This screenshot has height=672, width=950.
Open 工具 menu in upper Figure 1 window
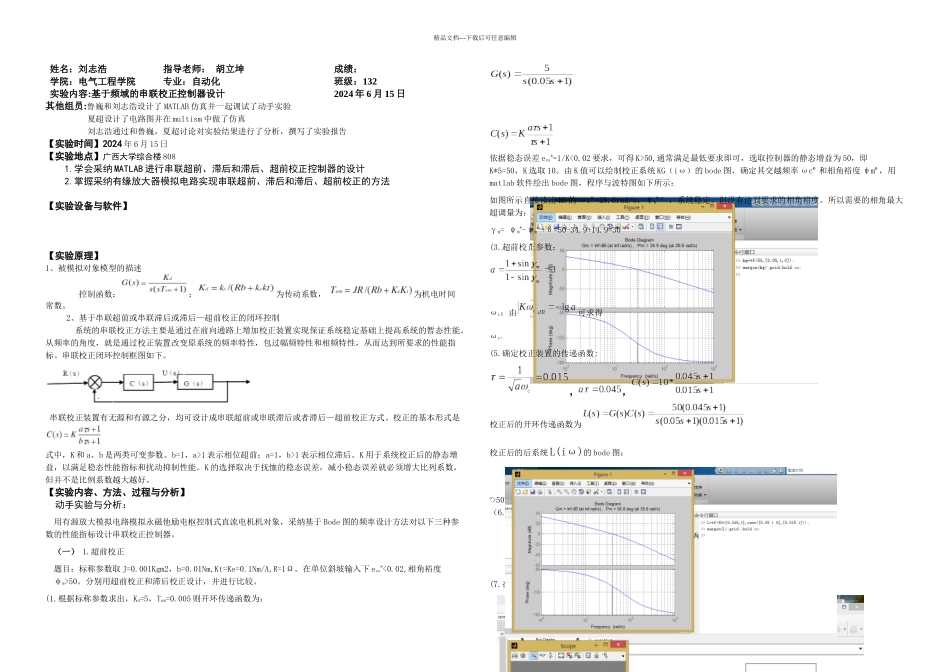tap(623, 218)
